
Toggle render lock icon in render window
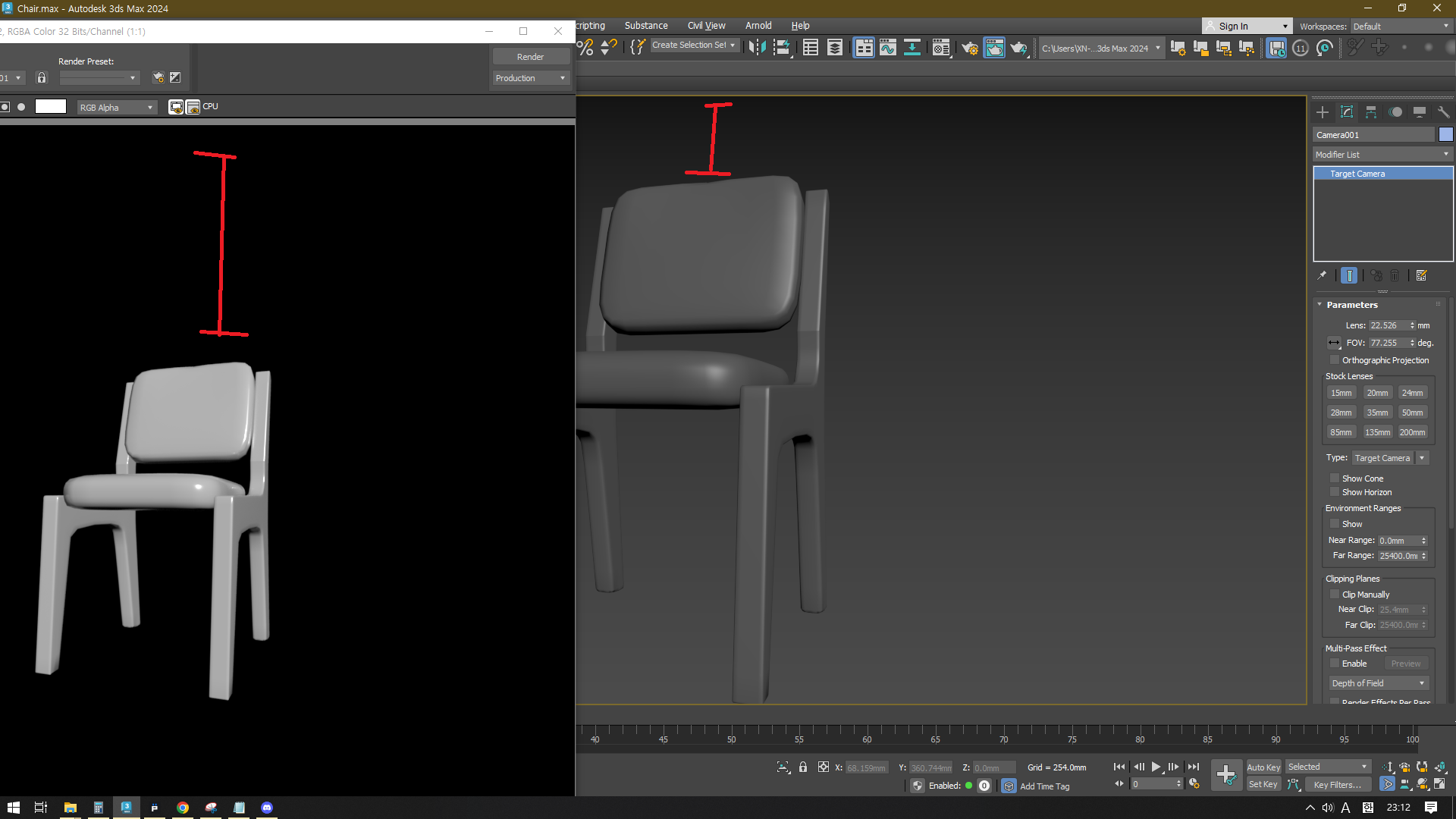tap(42, 77)
